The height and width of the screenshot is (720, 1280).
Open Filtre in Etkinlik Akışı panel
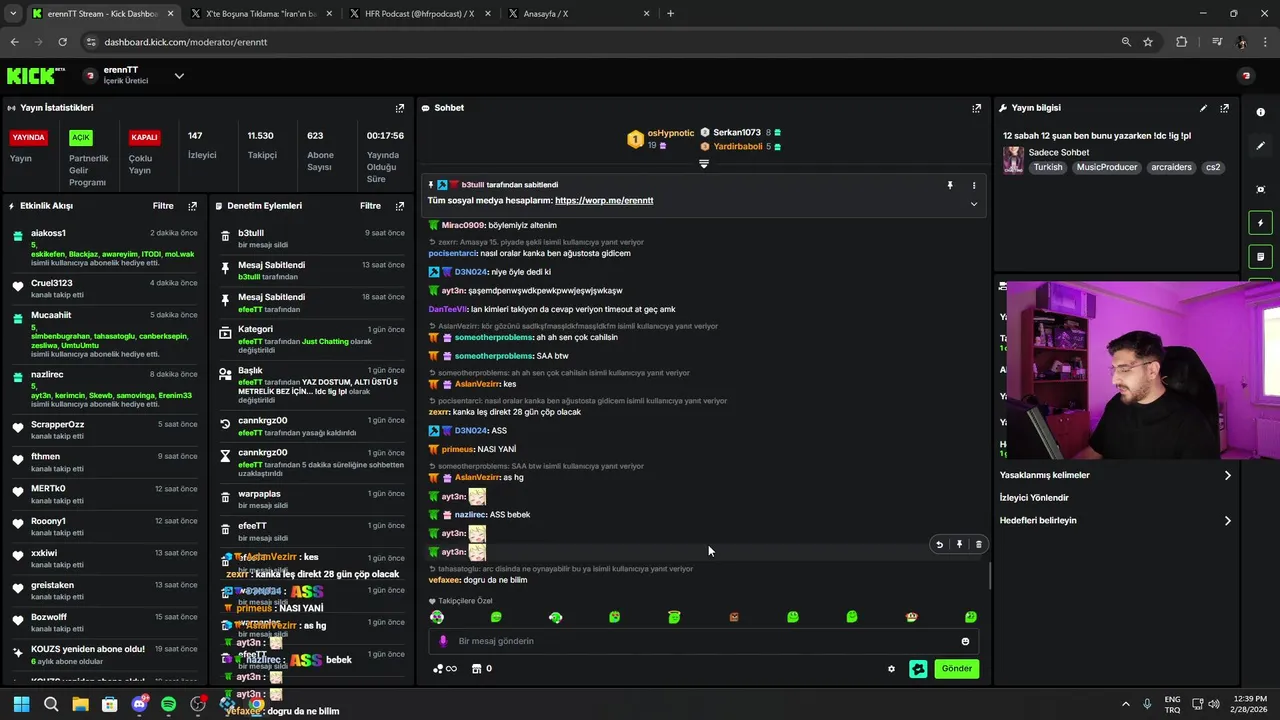pyautogui.click(x=163, y=206)
